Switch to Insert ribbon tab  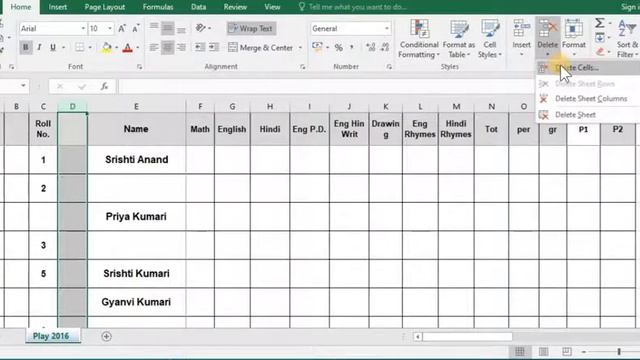(x=58, y=7)
